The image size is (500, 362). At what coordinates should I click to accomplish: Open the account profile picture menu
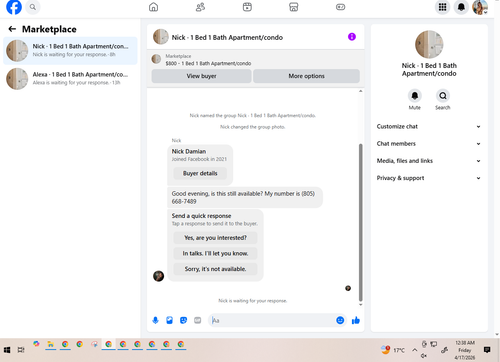pyautogui.click(x=480, y=7)
